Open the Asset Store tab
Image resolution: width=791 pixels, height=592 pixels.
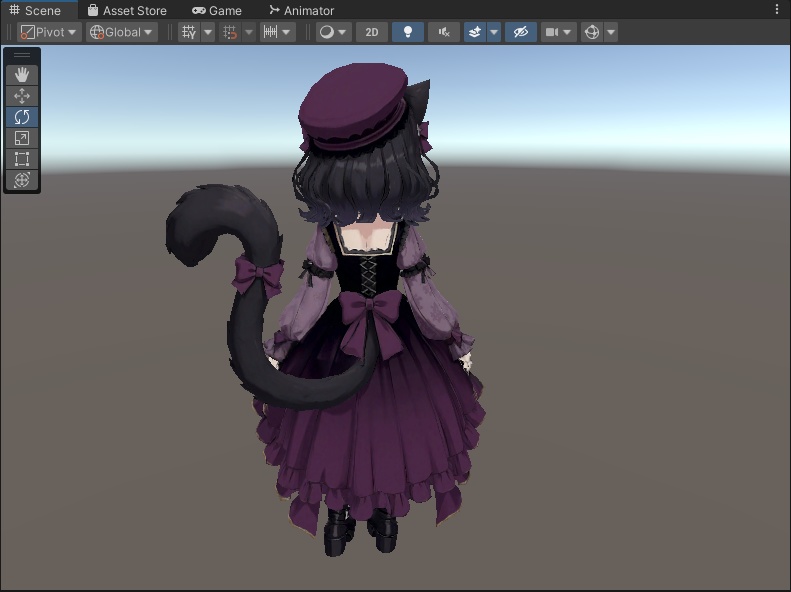(x=127, y=10)
